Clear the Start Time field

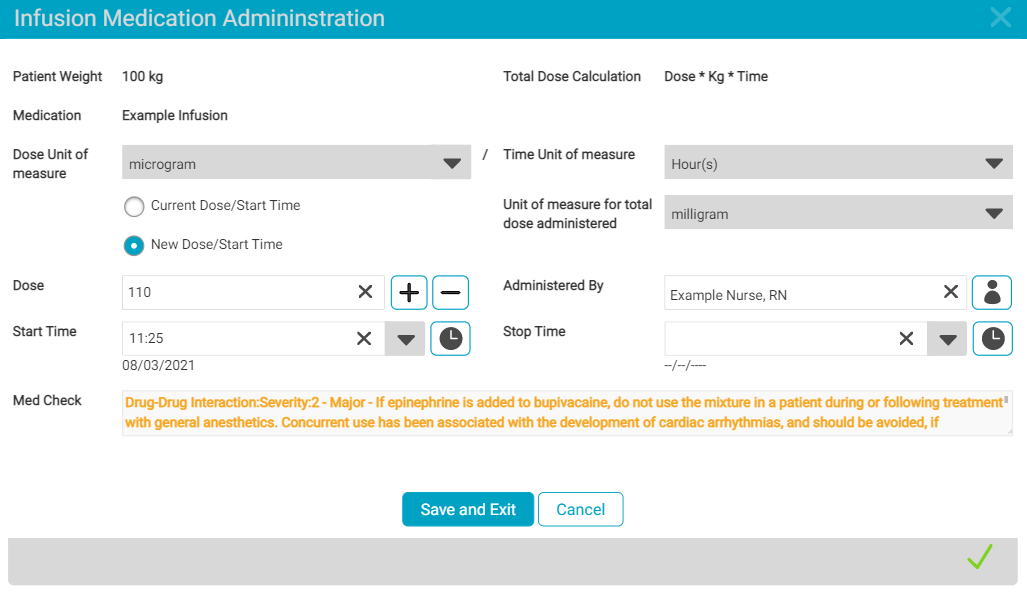click(x=365, y=339)
